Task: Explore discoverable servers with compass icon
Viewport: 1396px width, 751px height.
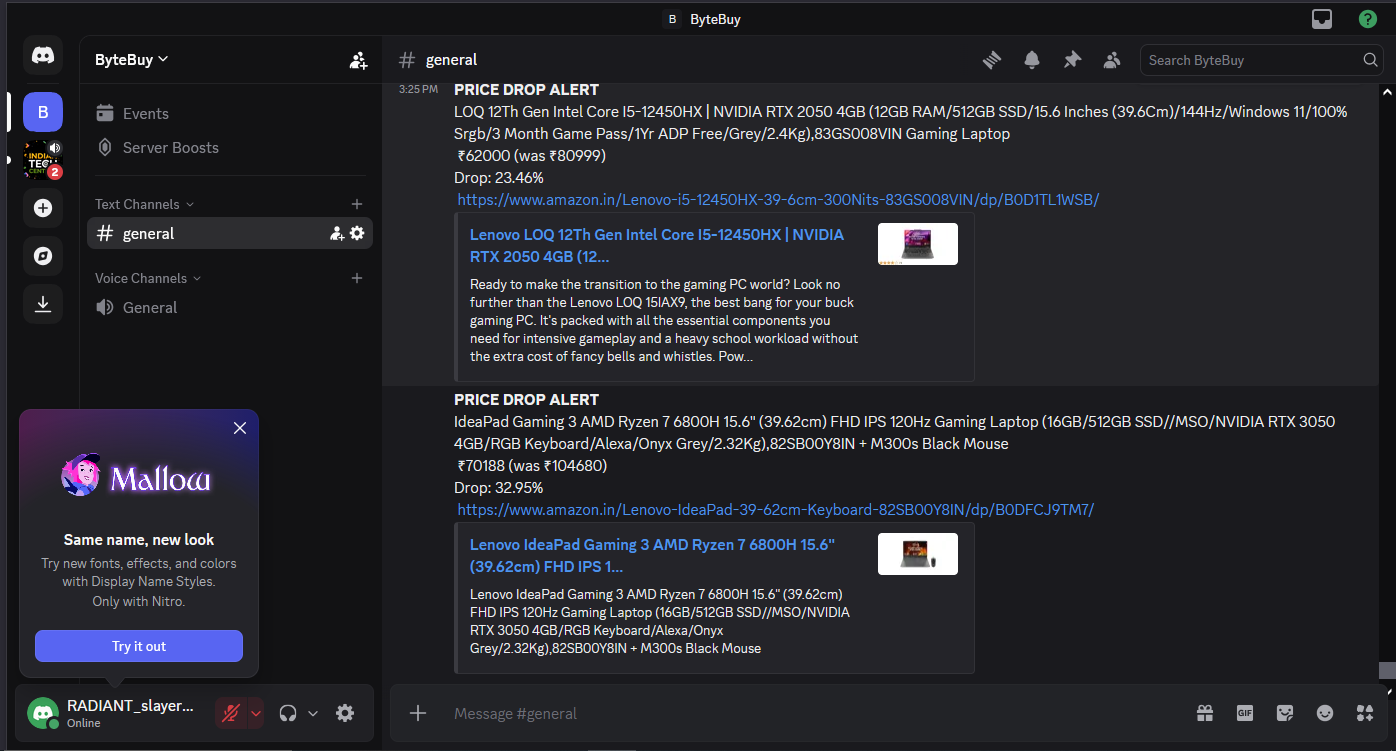Action: [42, 256]
